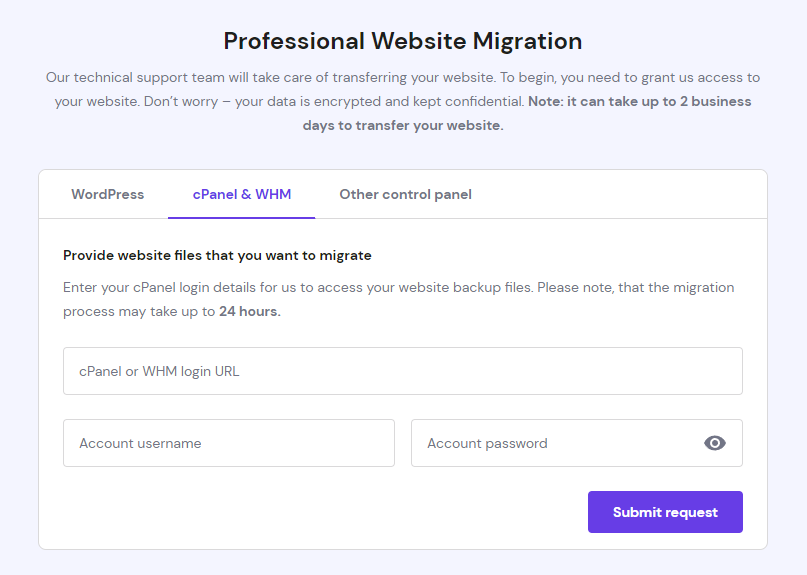
Task: Switch to the WordPress tab
Action: pos(107,194)
